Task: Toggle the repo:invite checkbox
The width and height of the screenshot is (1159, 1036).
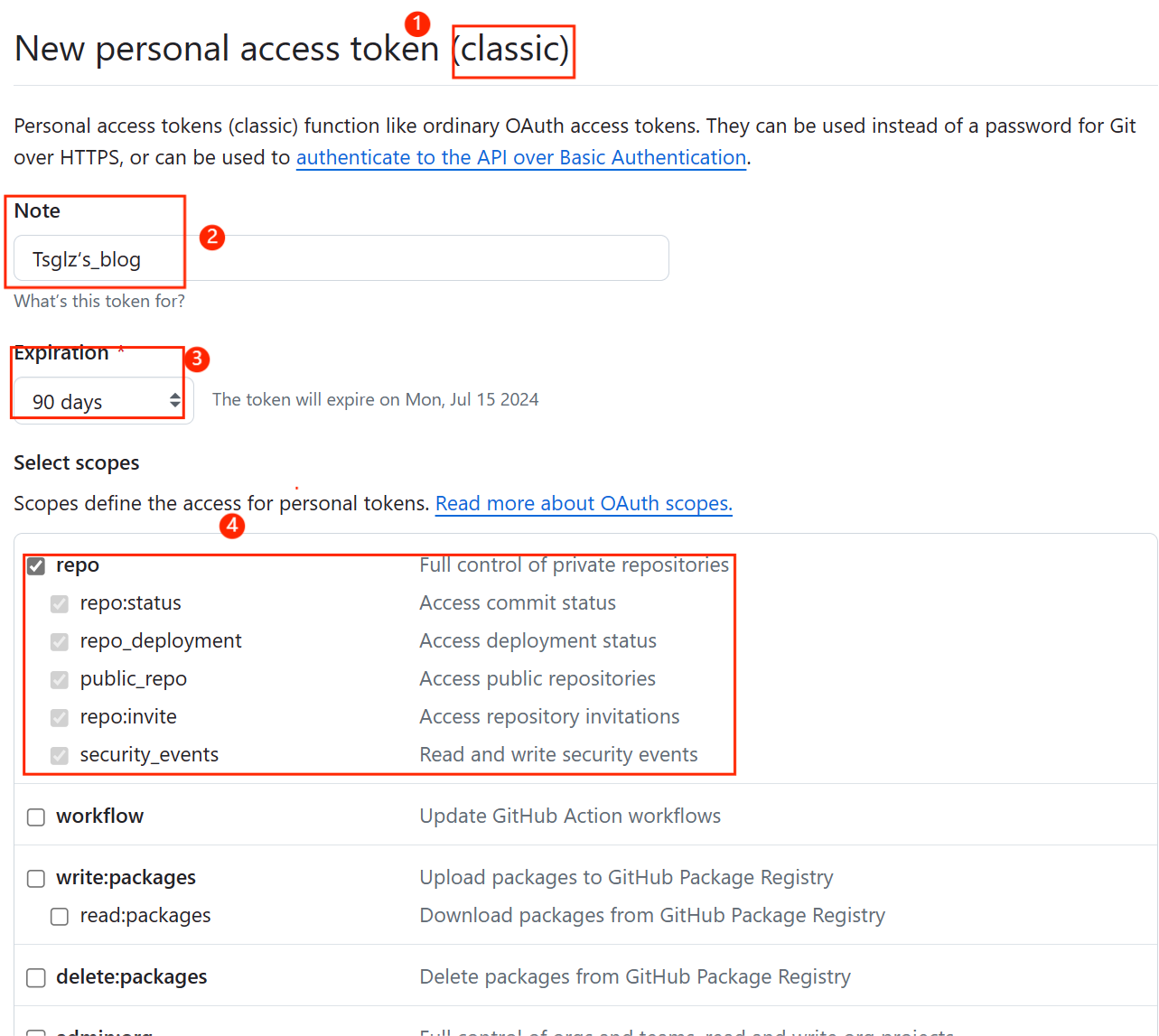Action: 60,718
